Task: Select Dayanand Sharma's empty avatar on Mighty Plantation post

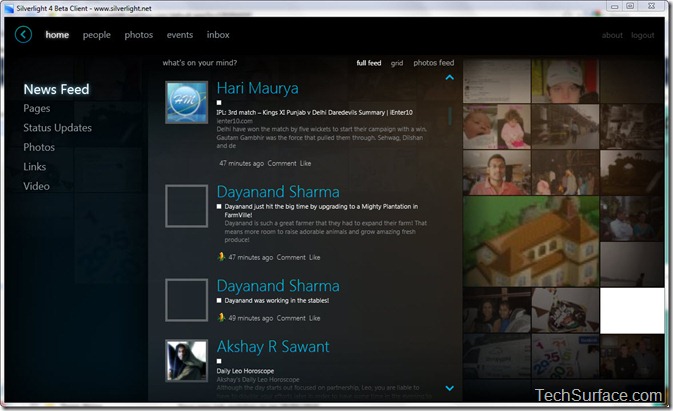Action: (186, 205)
